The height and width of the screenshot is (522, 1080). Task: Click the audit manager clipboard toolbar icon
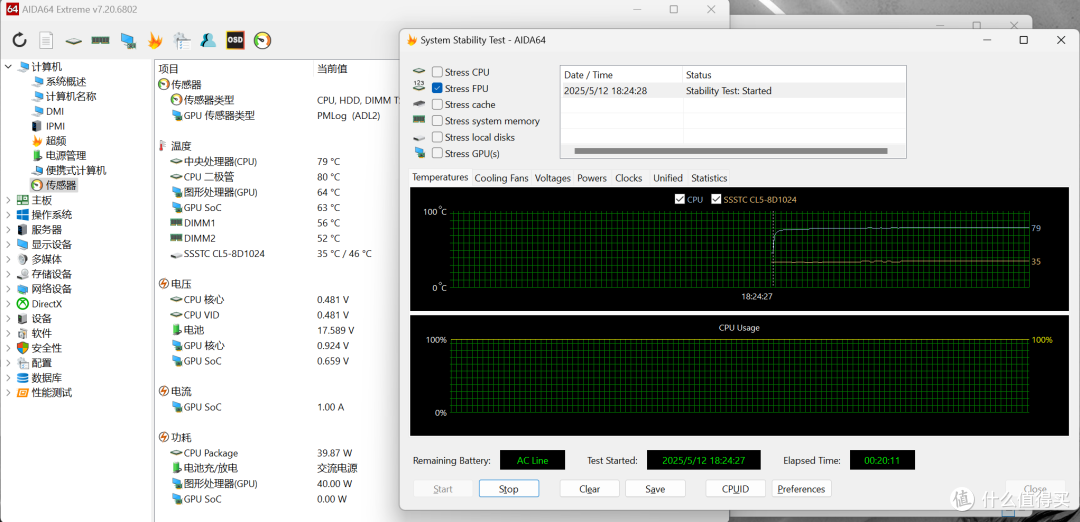(x=182, y=41)
